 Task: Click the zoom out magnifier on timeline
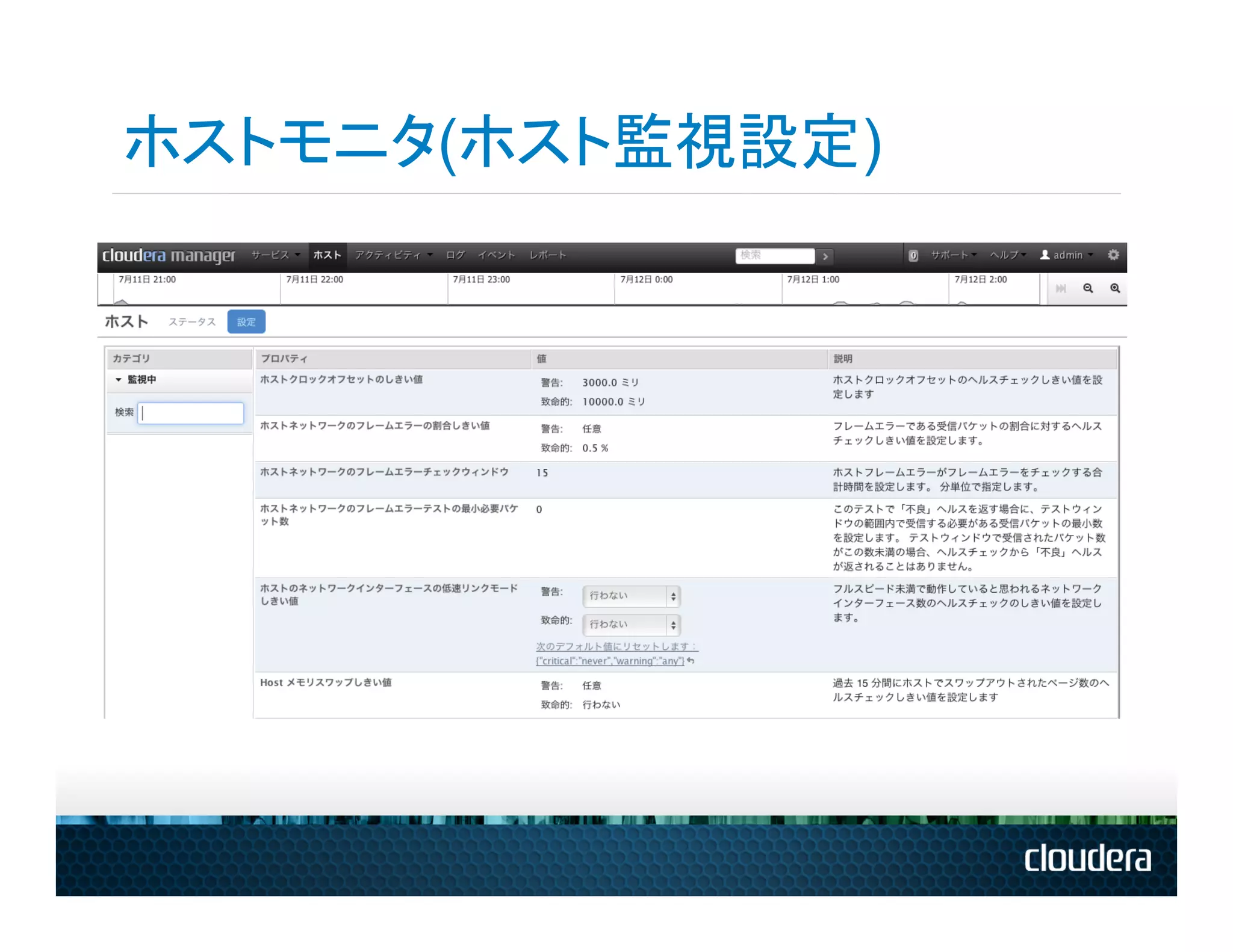1088,288
